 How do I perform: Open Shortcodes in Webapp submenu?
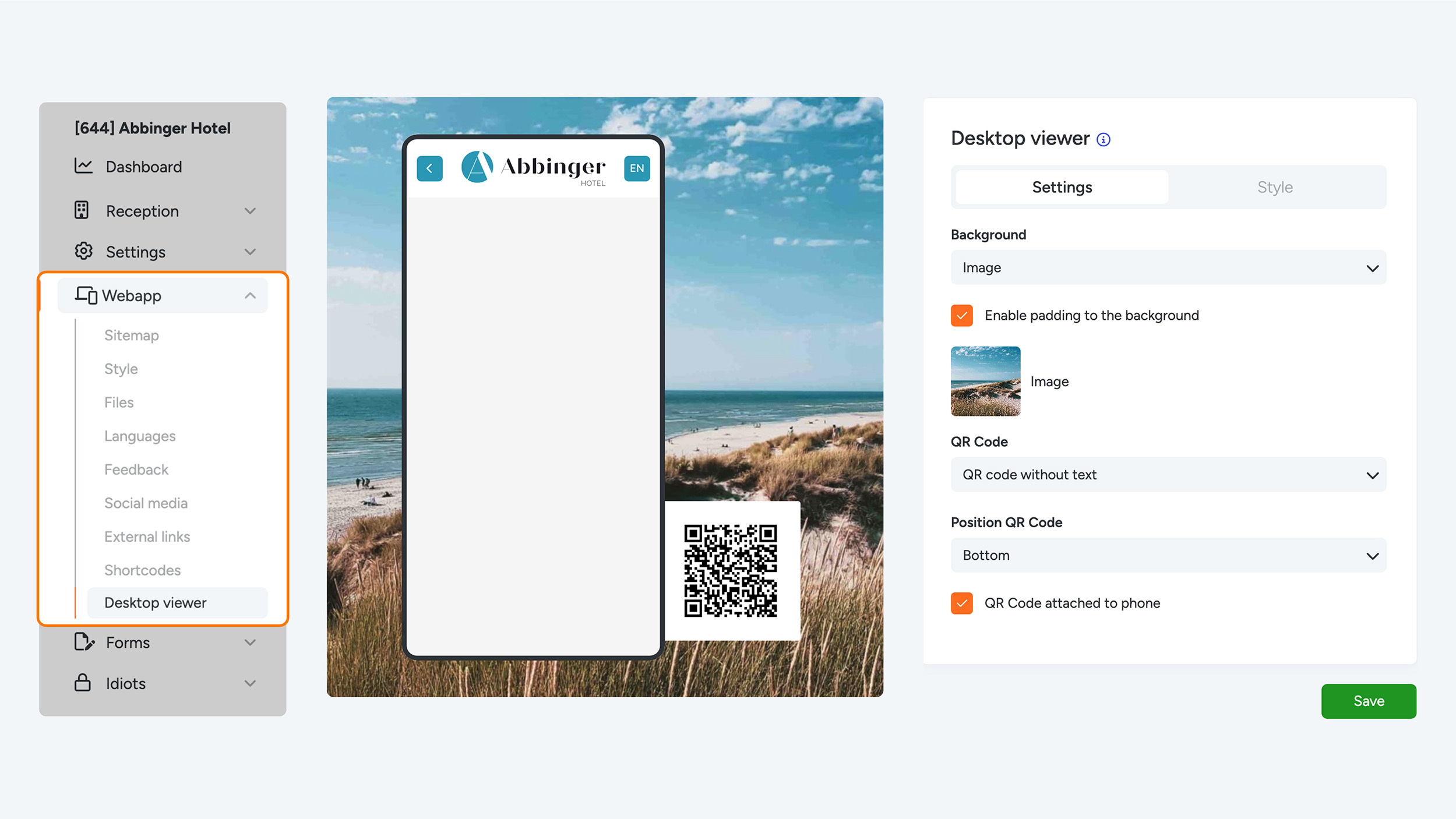[143, 570]
